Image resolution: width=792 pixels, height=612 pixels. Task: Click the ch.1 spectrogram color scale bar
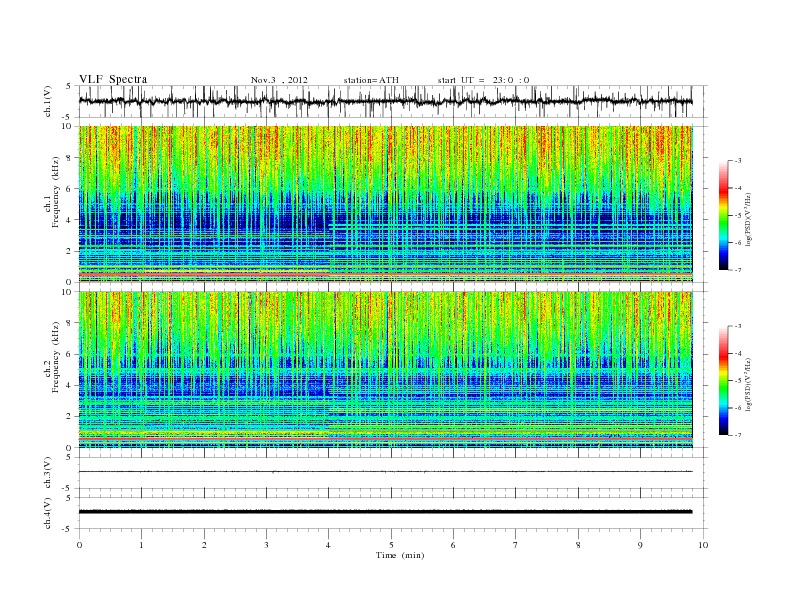723,215
